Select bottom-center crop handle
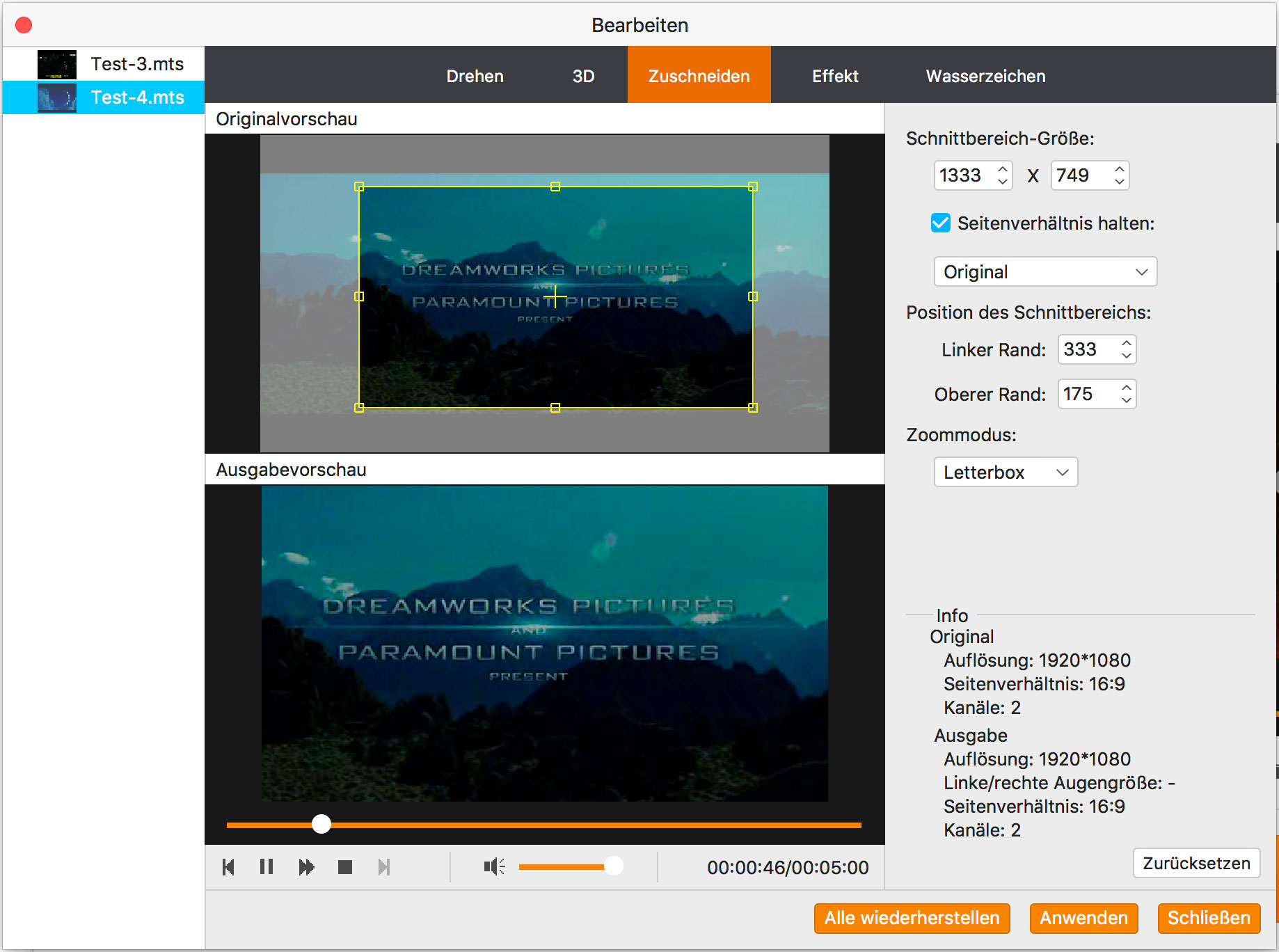 pyautogui.click(x=555, y=408)
